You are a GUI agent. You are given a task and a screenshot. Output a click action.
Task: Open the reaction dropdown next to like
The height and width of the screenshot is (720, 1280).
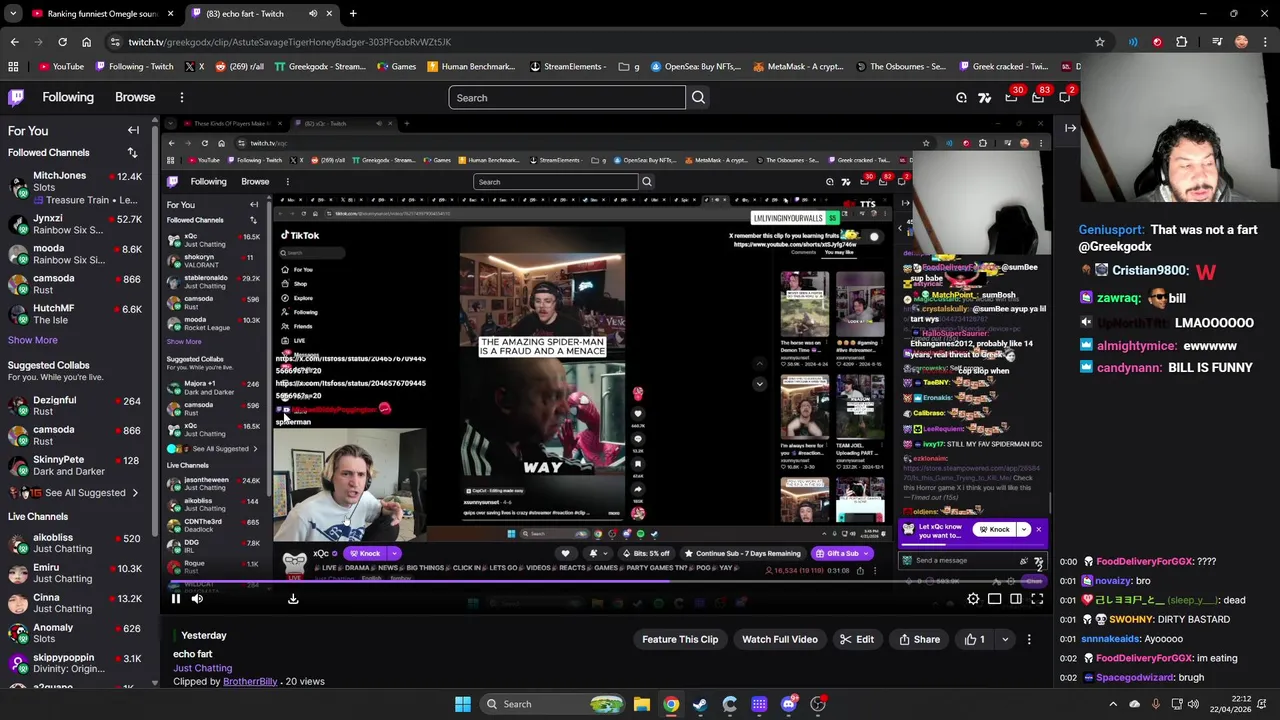pos(1005,639)
